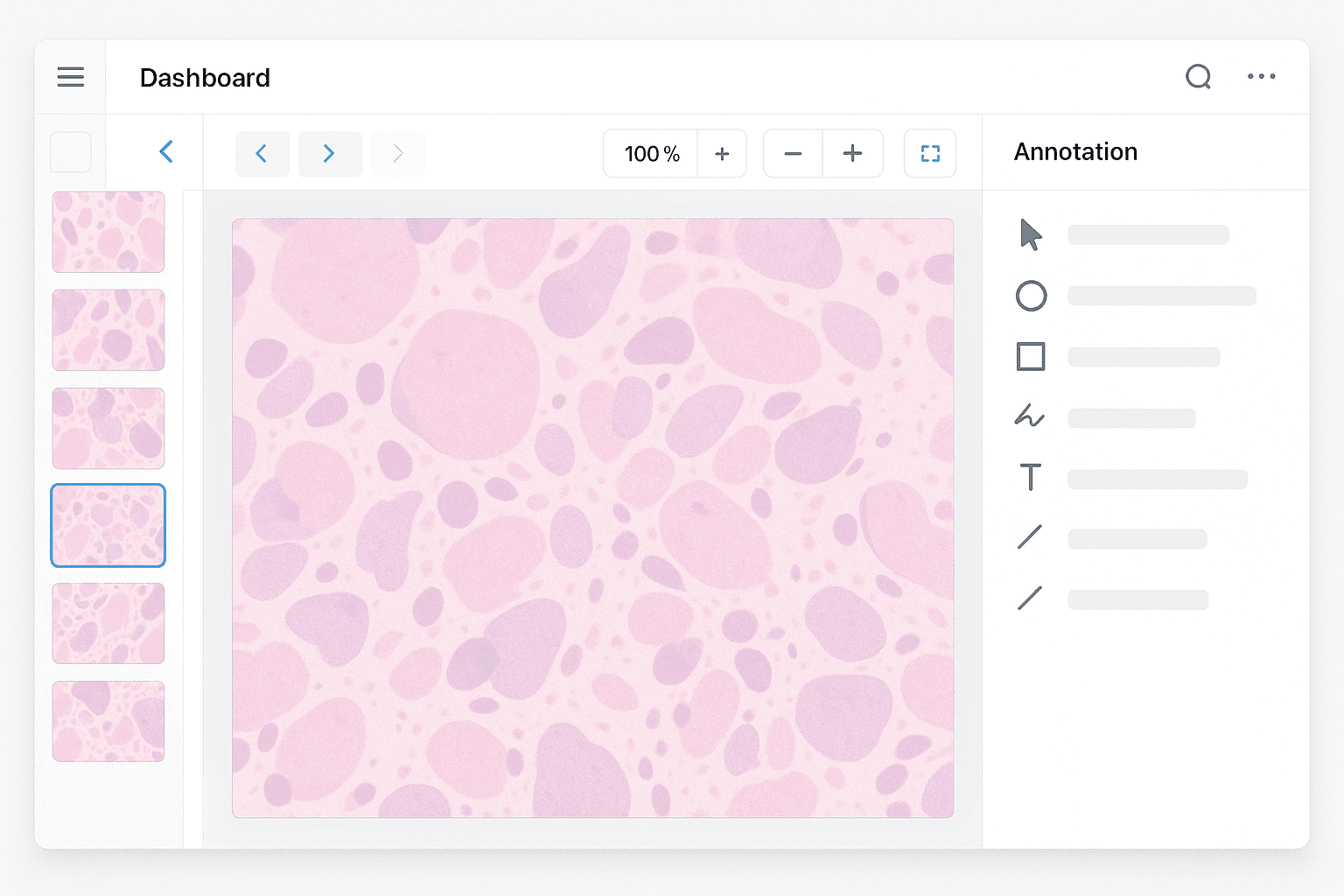Open the third thumbnail in the sidebar
Image resolution: width=1344 pixels, height=896 pixels.
pos(108,428)
